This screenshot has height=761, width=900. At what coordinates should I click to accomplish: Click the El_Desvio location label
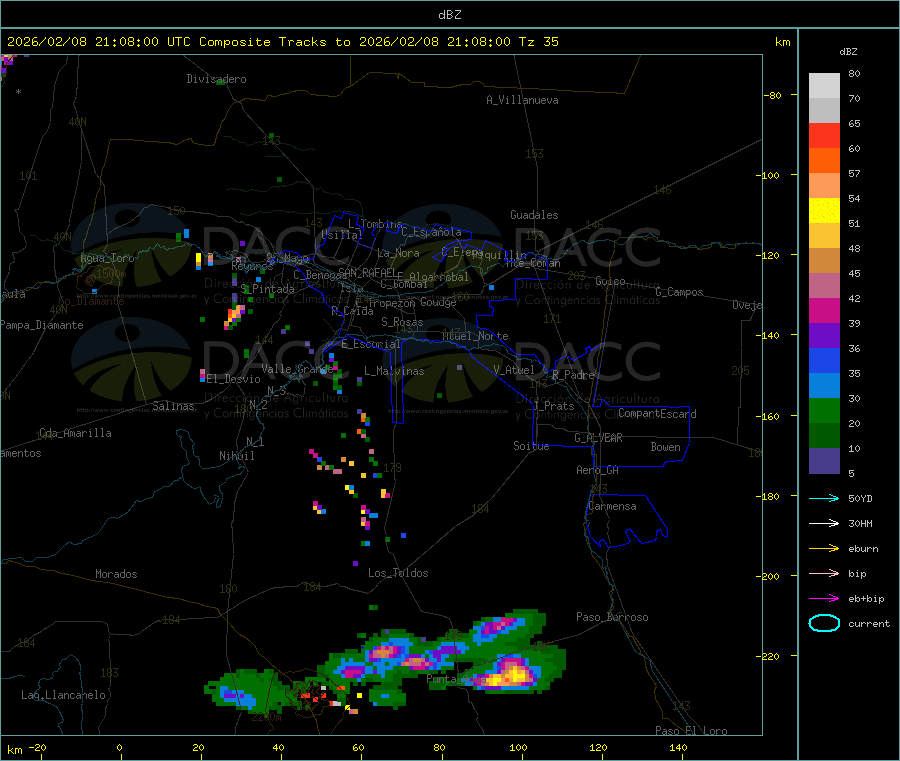click(234, 379)
